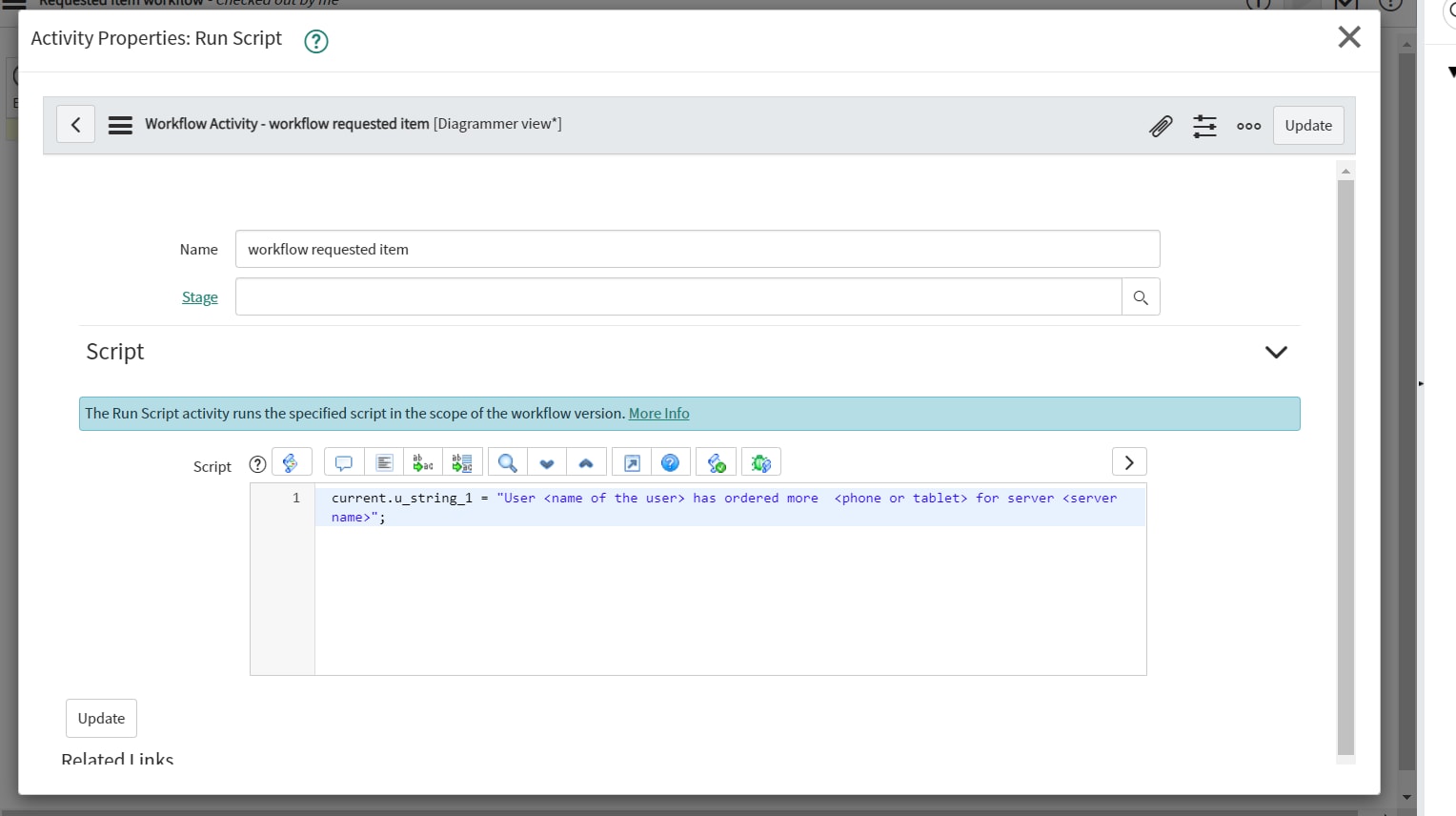1456x816 pixels.
Task: Open the Replace tool in the script editor
Action: point(423,461)
